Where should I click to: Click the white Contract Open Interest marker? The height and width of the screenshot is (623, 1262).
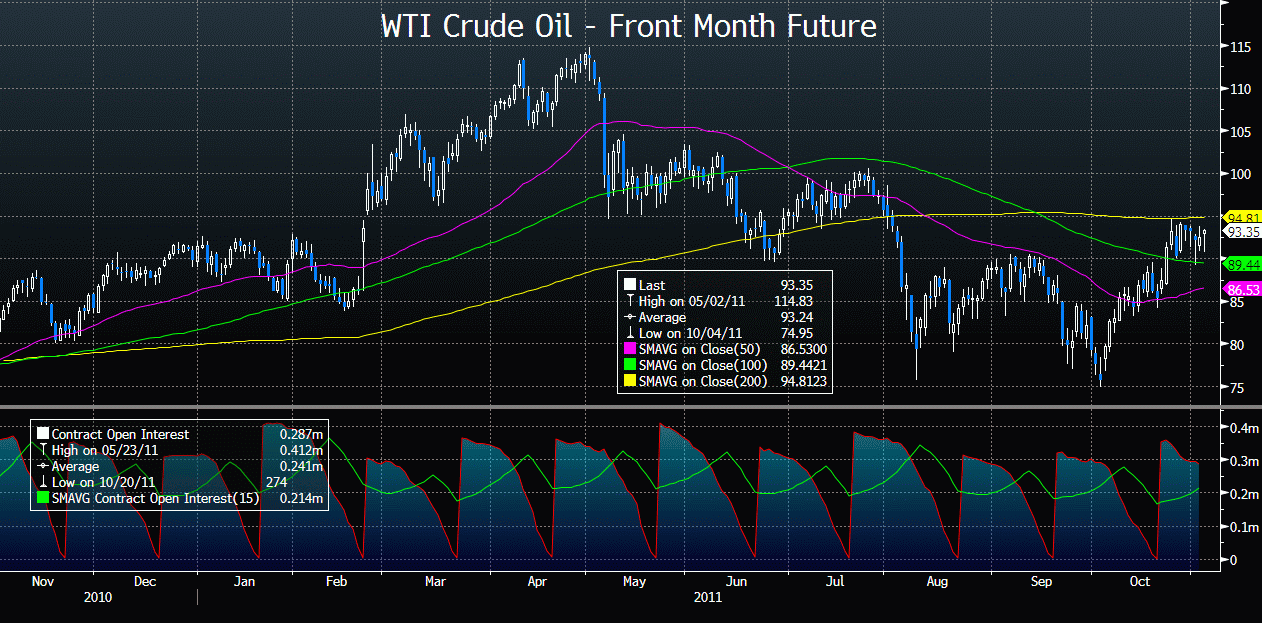[43, 434]
